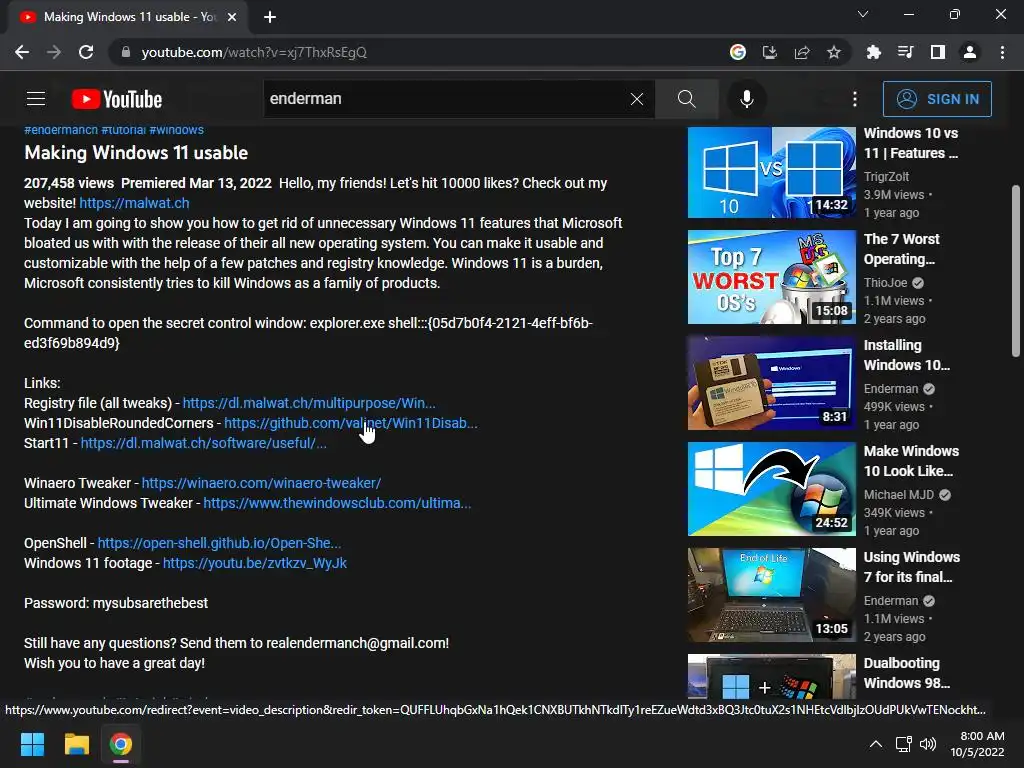
Task: Click the magnifier search button
Action: 686,99
